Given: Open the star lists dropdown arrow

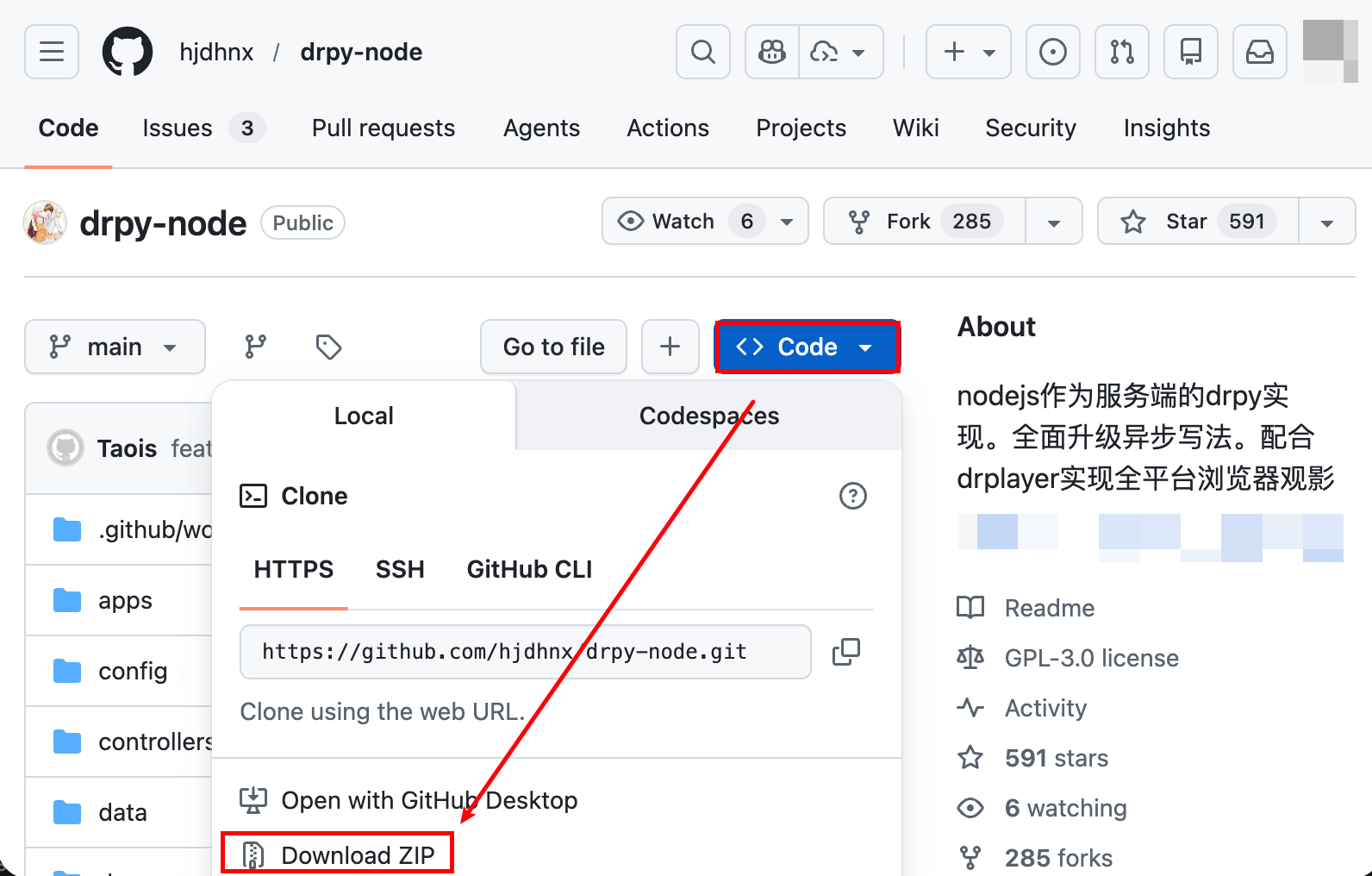Looking at the screenshot, I should 1326,222.
